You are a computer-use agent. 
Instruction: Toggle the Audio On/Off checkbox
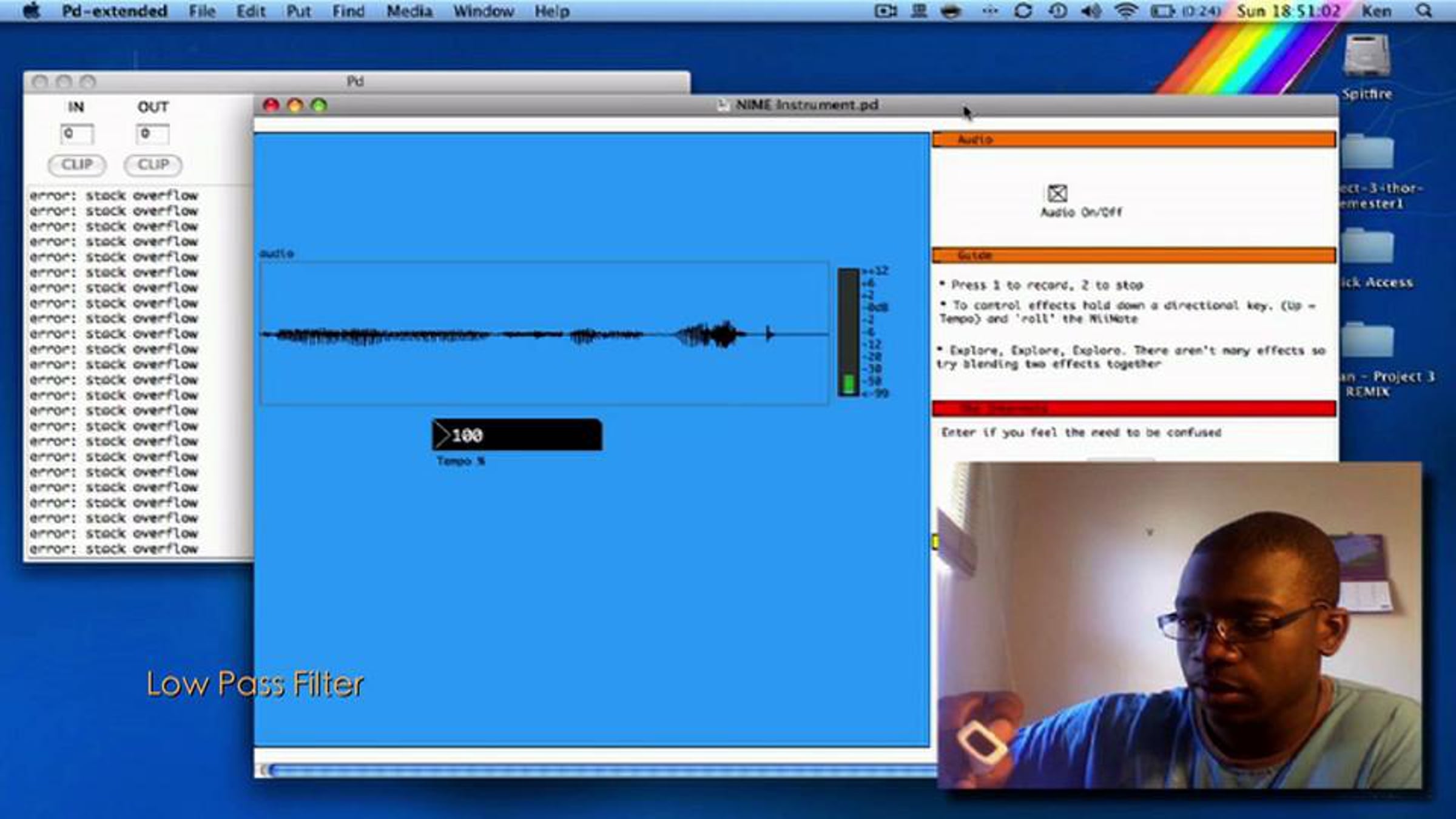click(1057, 194)
